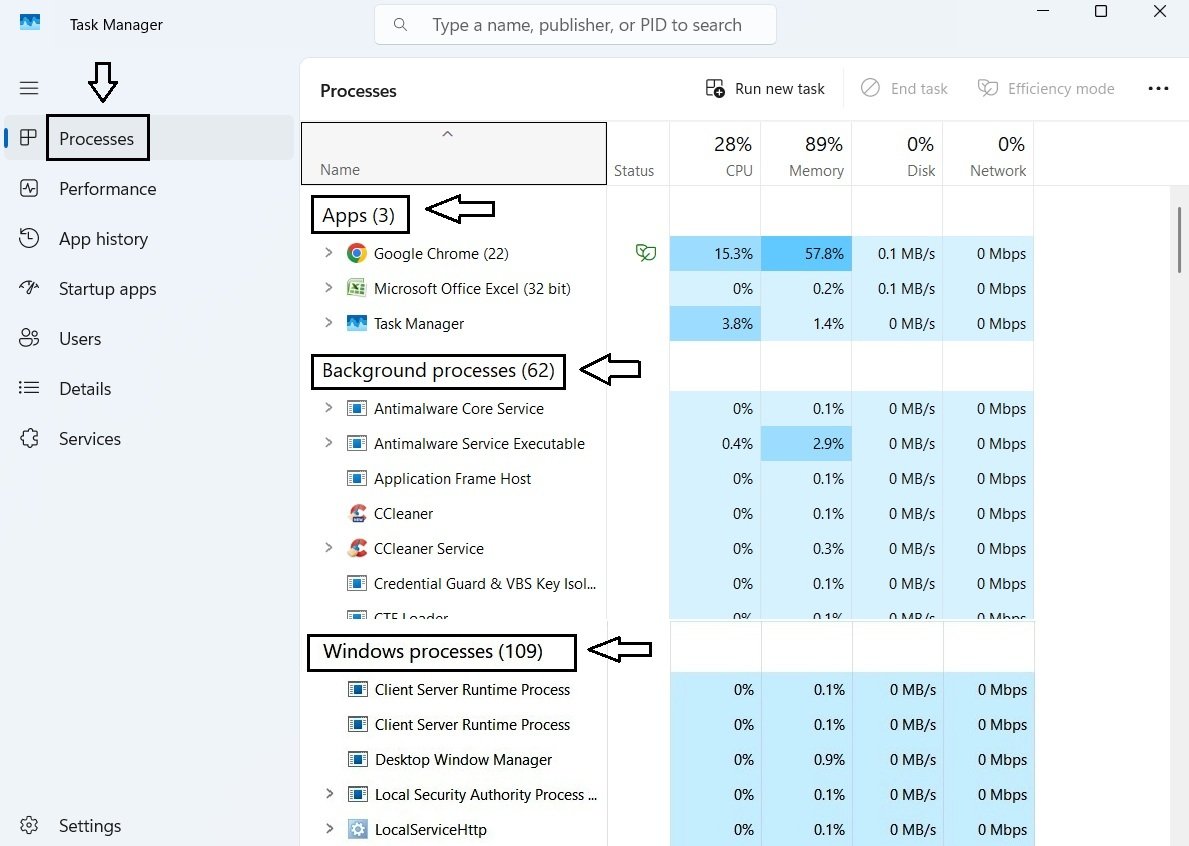This screenshot has width=1189, height=846.
Task: Click the Performance sidebar icon
Action: (x=29, y=188)
